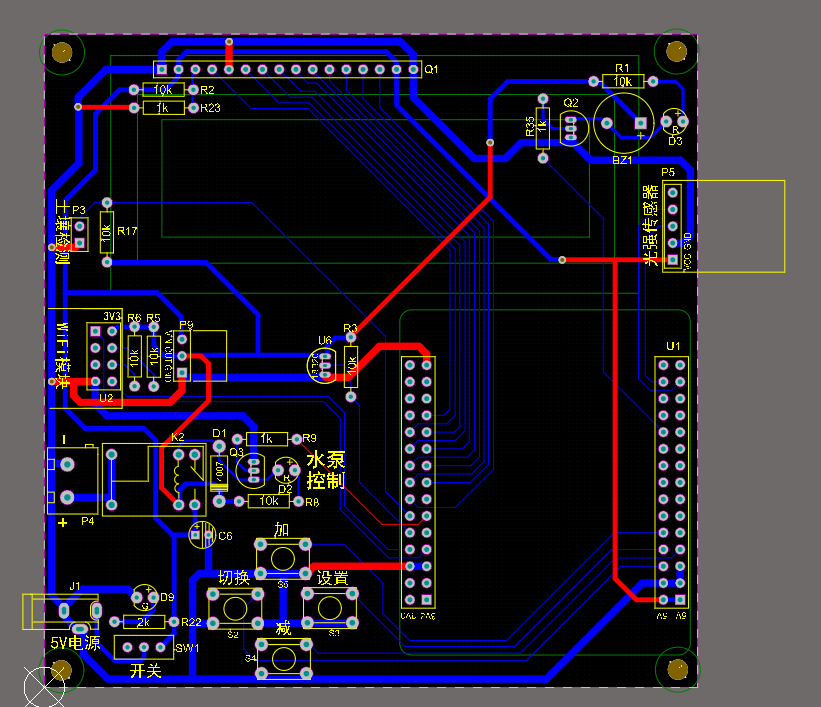Screen dimensions: 821x707
Task: Select the Q1 designator text
Action: point(431,69)
